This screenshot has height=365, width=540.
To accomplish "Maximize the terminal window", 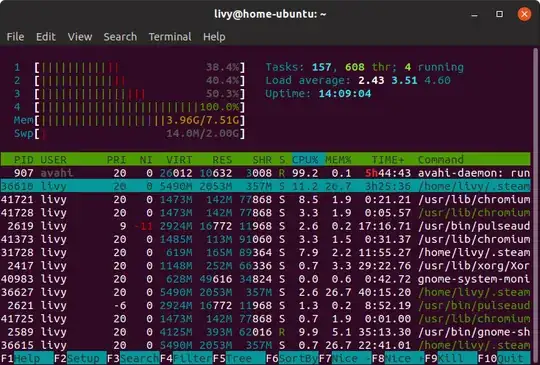I will click(x=499, y=14).
